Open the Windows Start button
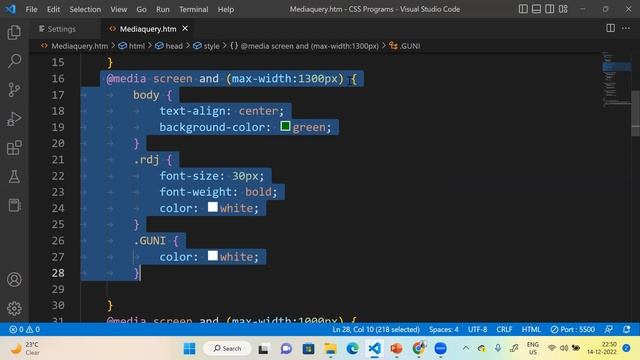640x360 pixels. coord(189,349)
